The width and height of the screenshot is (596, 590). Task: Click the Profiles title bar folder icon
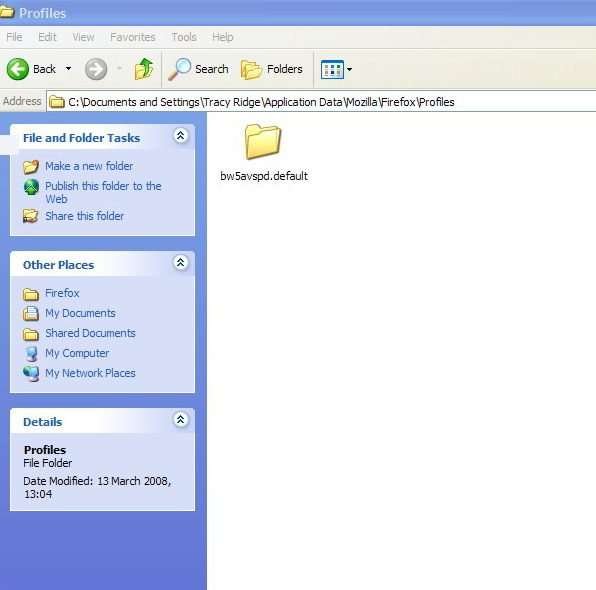click(7, 12)
